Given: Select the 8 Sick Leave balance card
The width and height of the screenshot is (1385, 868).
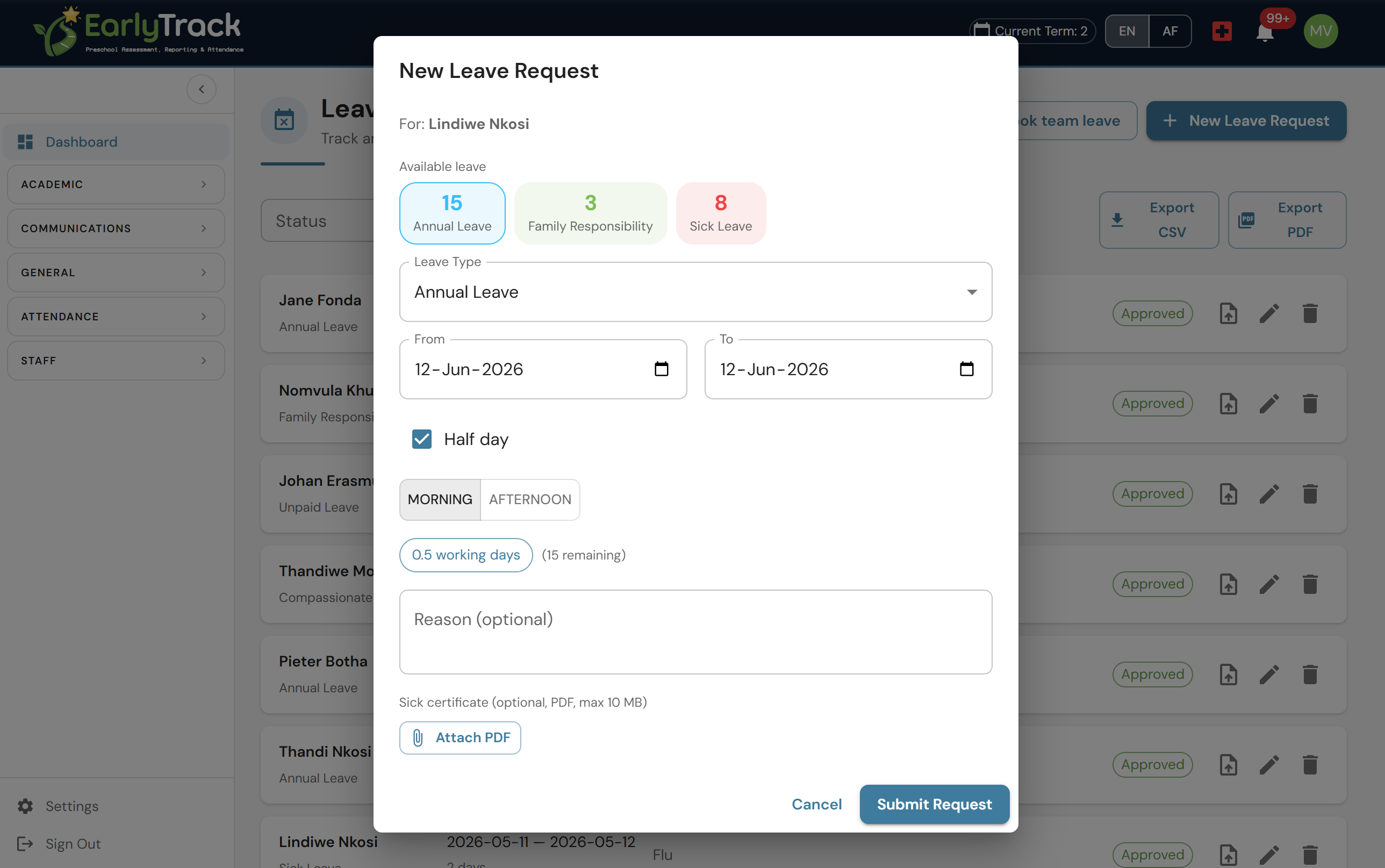Looking at the screenshot, I should [x=720, y=213].
